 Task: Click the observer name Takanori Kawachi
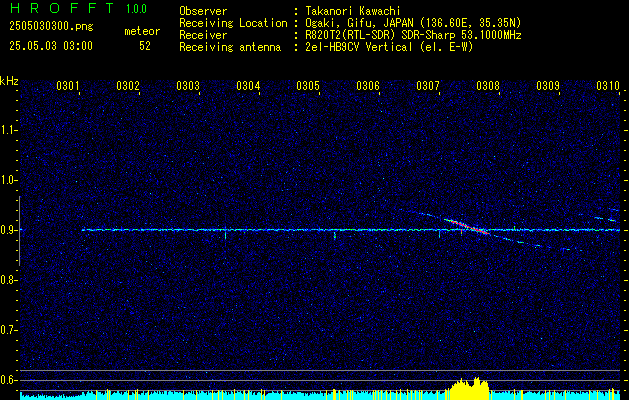coord(353,11)
